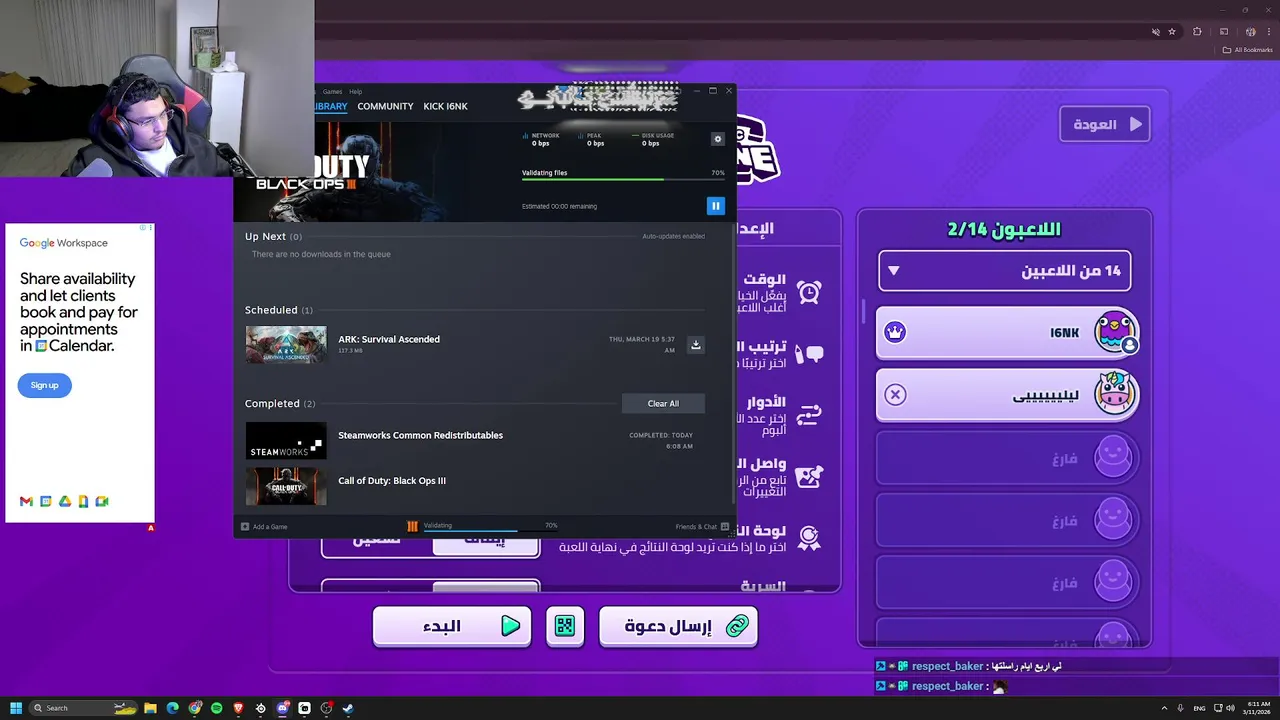Click the green Validating files progress bar
Viewport: 1280px width, 720px height.
[623, 180]
